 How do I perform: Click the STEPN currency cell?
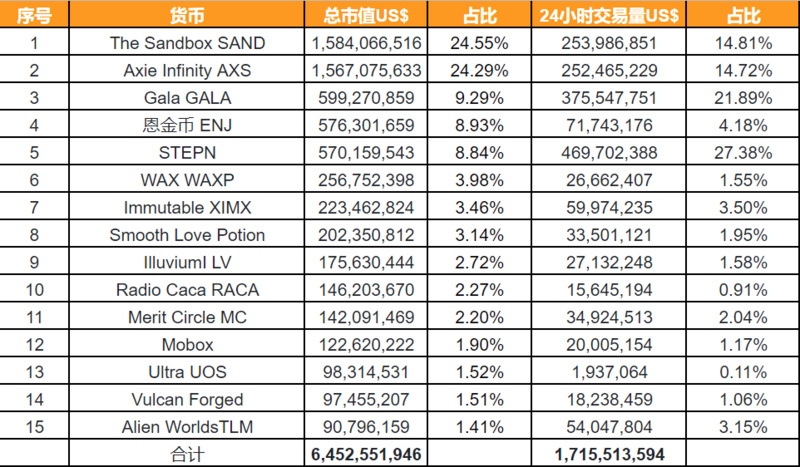pyautogui.click(x=187, y=153)
